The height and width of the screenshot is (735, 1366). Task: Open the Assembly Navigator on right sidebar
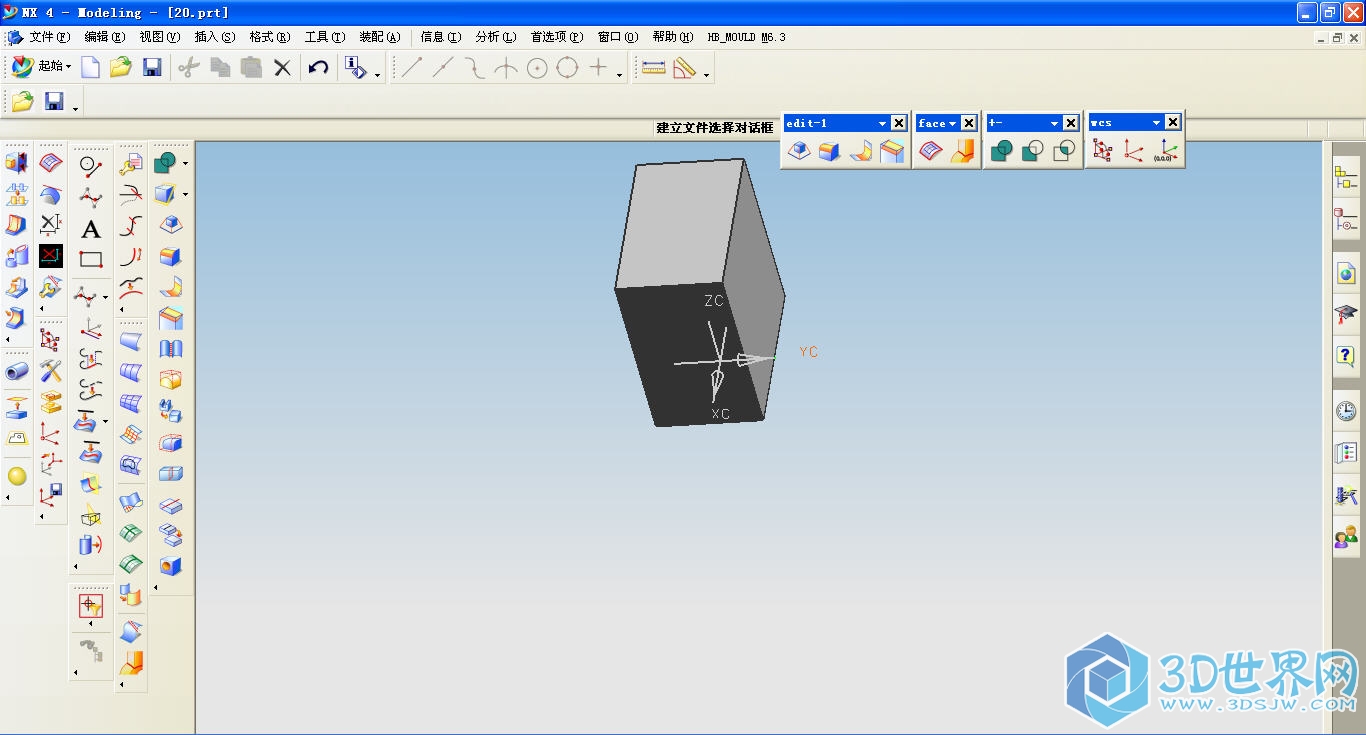[1346, 178]
